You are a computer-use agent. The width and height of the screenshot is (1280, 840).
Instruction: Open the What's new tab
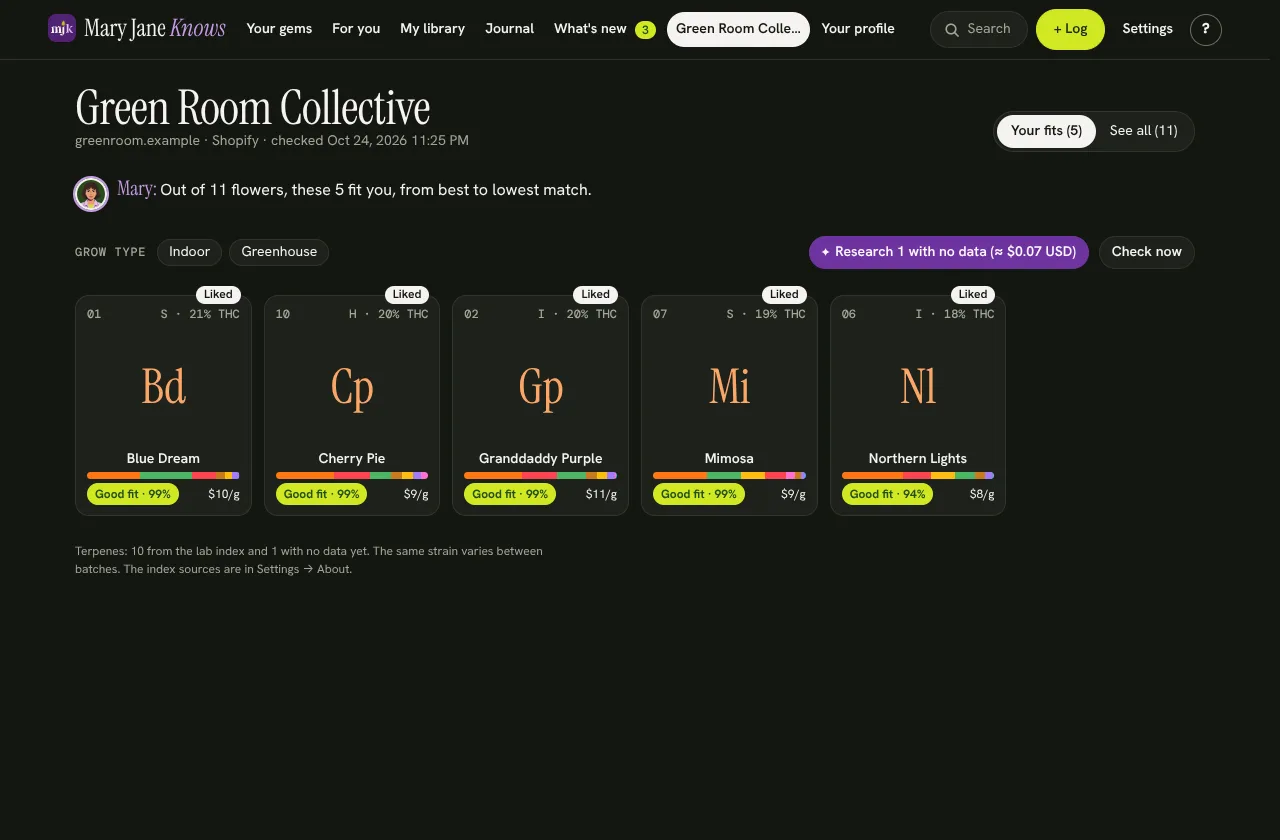(x=604, y=29)
